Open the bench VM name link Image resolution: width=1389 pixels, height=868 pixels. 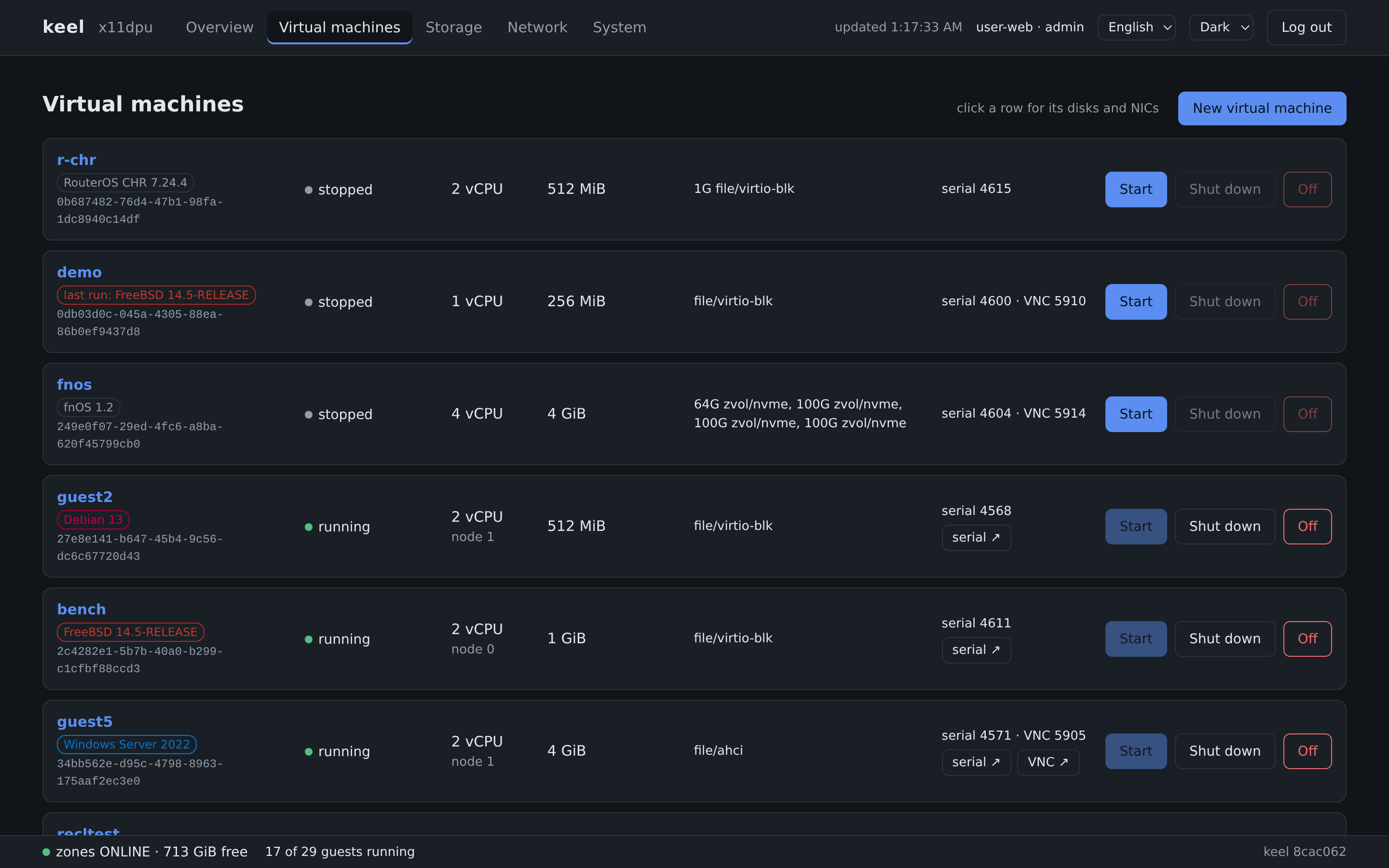coord(81,609)
